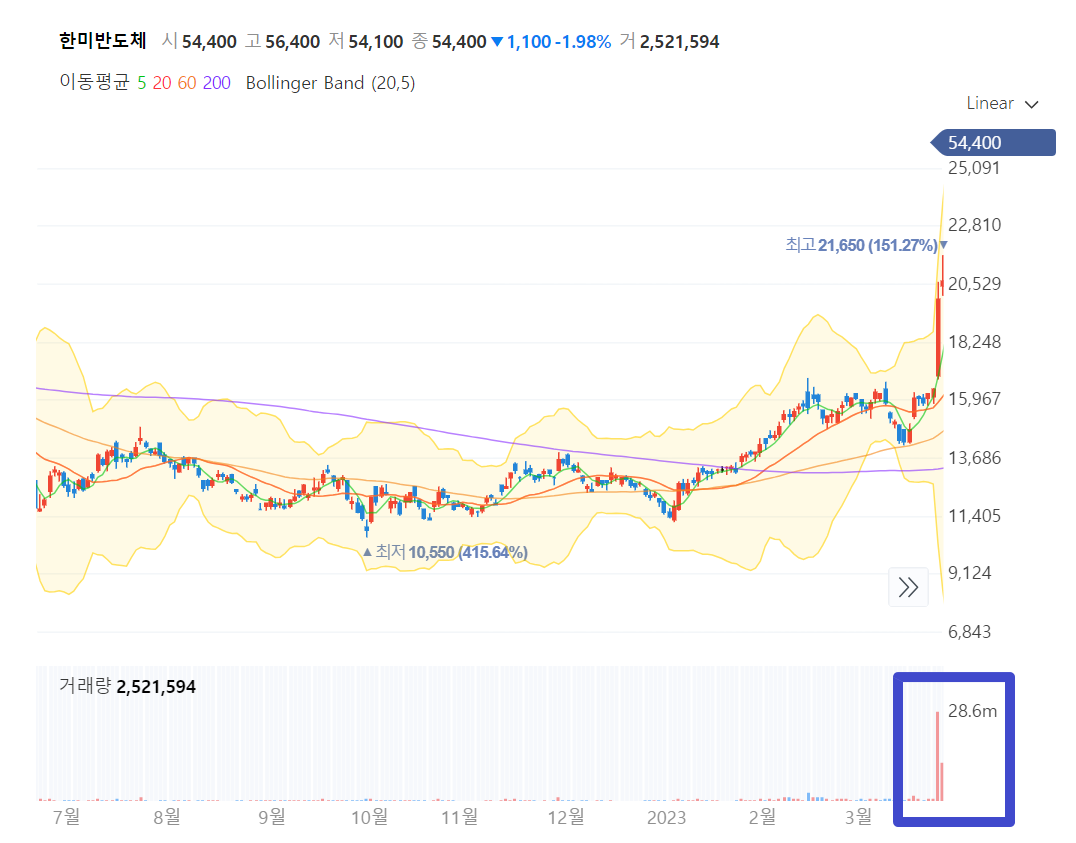Click the 28.6m volume axis value
This screenshot has height=843, width=1076.
coord(972,711)
